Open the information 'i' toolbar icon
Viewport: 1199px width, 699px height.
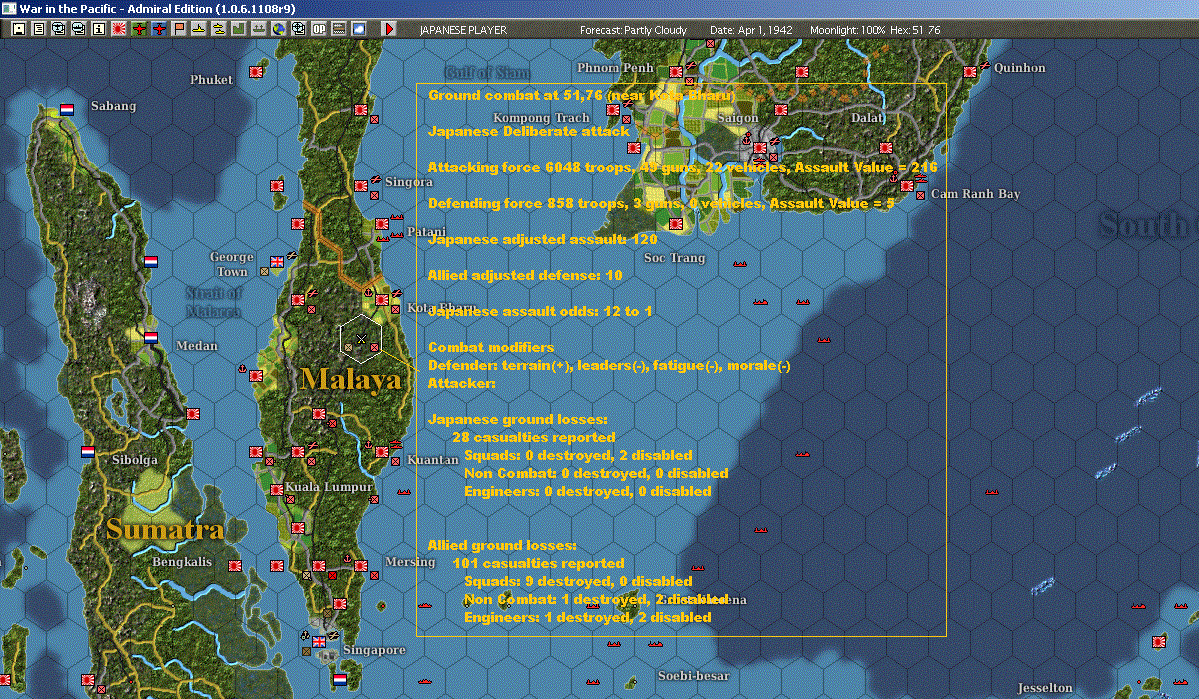tap(99, 29)
